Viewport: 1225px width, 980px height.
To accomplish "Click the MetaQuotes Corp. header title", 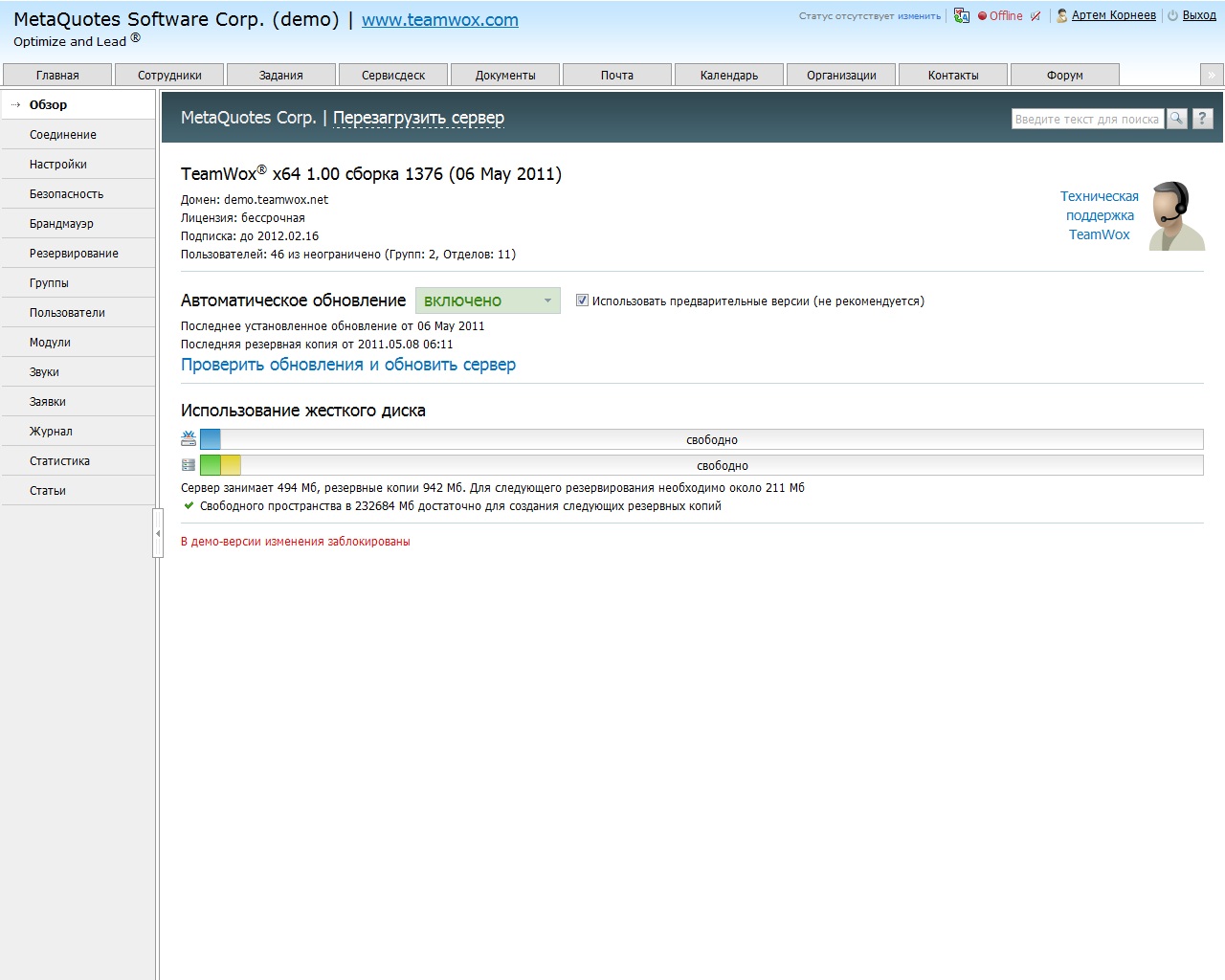I will [x=248, y=118].
